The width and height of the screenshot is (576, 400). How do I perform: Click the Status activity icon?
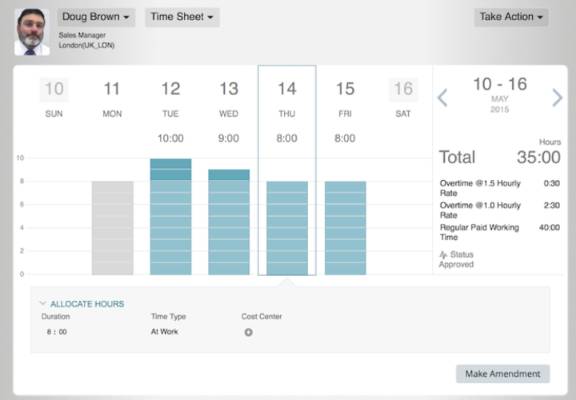coord(444,254)
